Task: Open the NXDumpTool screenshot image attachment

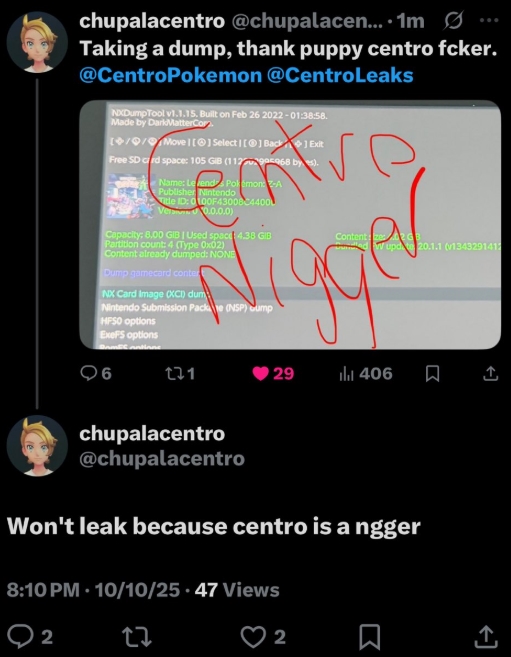Action: (290, 224)
